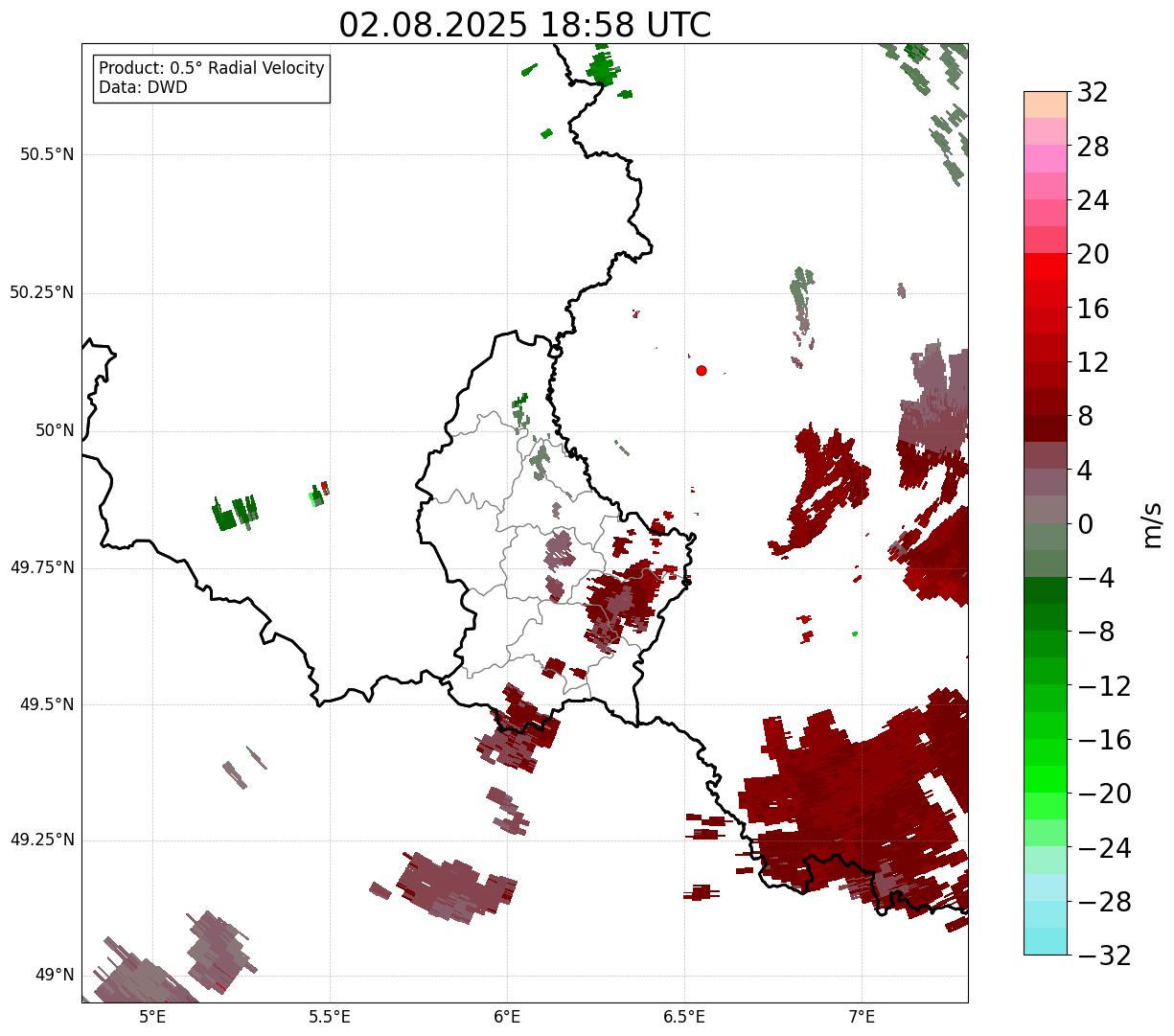
Task: Click the colorbar value 28
Action: click(x=1093, y=147)
